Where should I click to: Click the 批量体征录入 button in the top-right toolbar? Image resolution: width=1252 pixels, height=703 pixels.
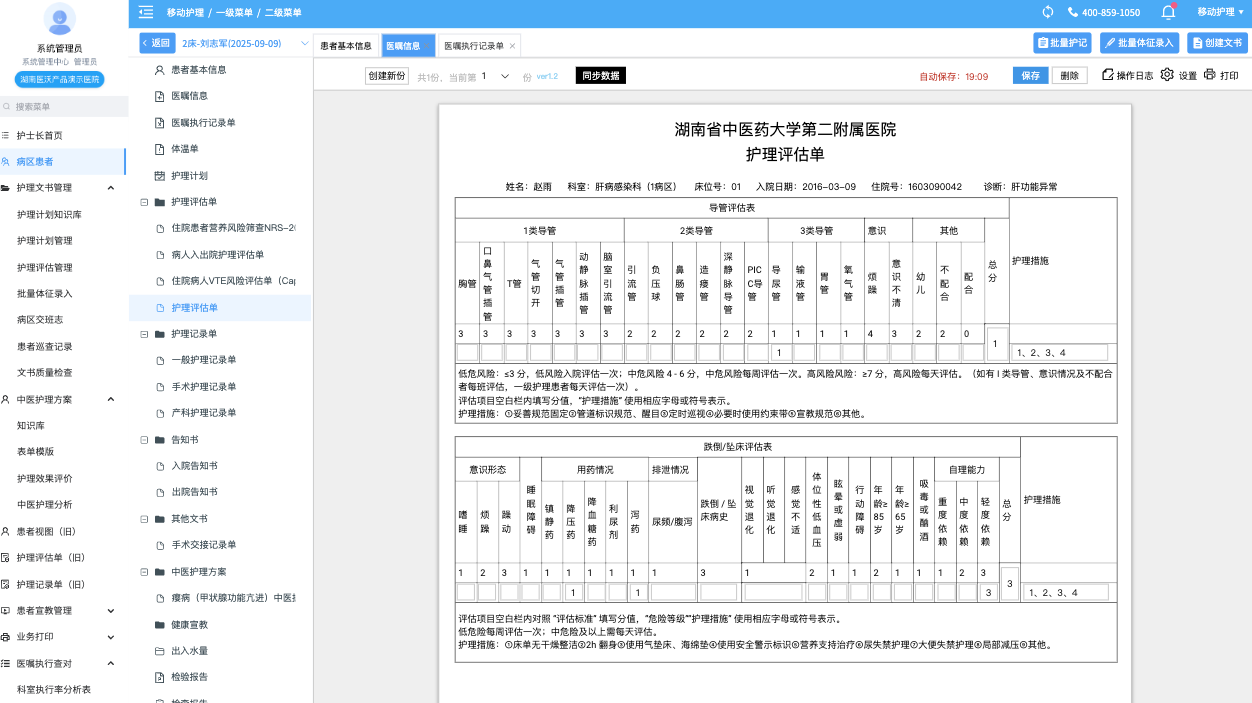tap(1139, 43)
